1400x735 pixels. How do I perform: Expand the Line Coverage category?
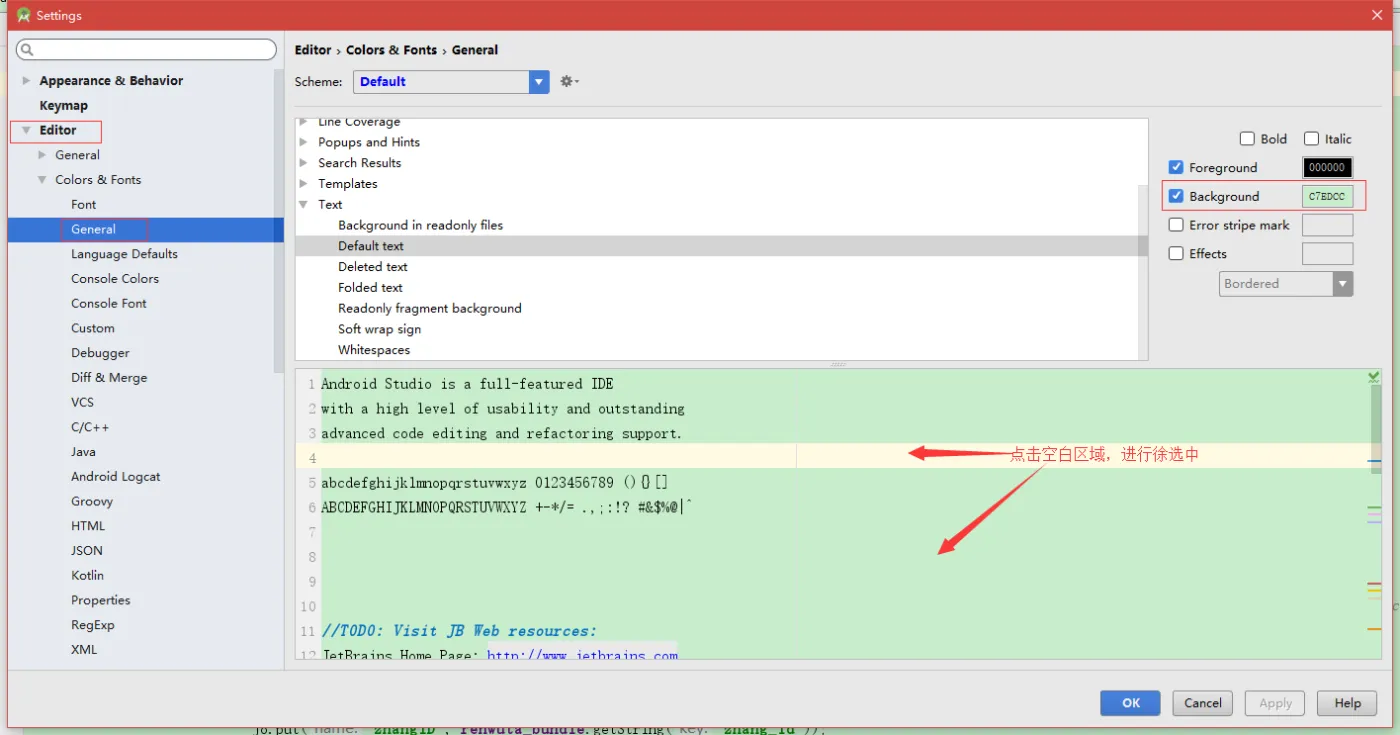pyautogui.click(x=304, y=122)
